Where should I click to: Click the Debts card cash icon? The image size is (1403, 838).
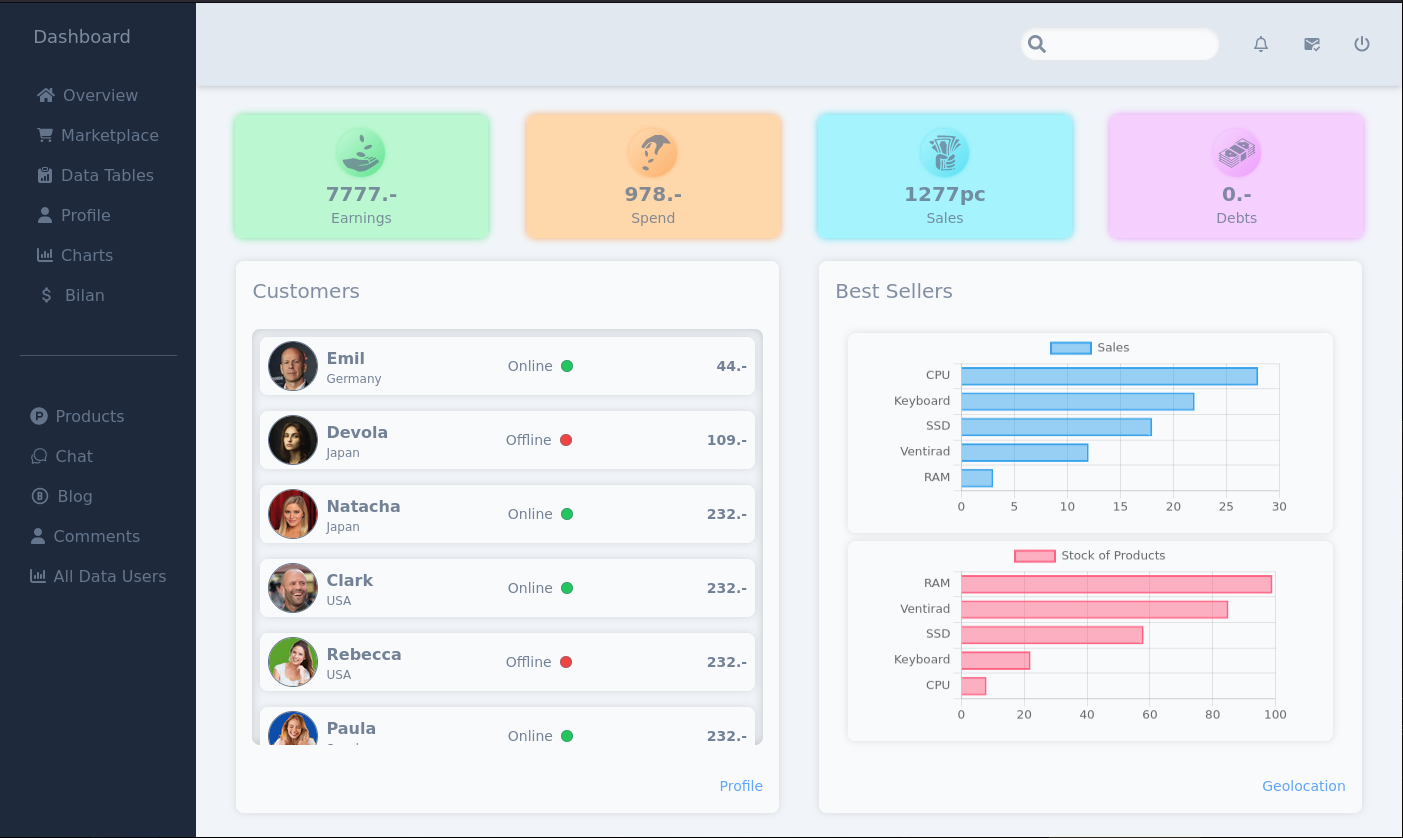tap(1237, 153)
